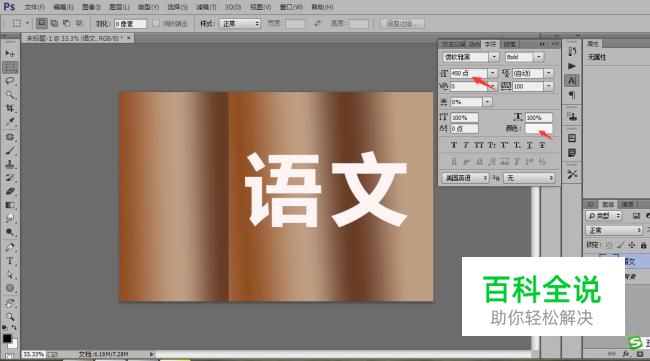Image resolution: width=650 pixels, height=361 pixels.
Task: Open the Clone Source panel icon
Action: pos(572,116)
